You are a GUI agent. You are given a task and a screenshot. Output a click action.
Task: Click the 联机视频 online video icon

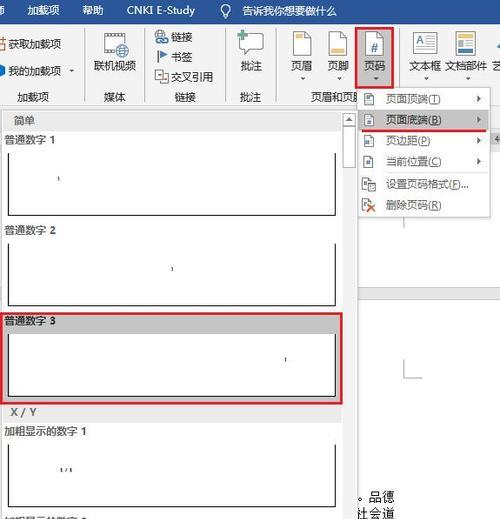point(115,45)
